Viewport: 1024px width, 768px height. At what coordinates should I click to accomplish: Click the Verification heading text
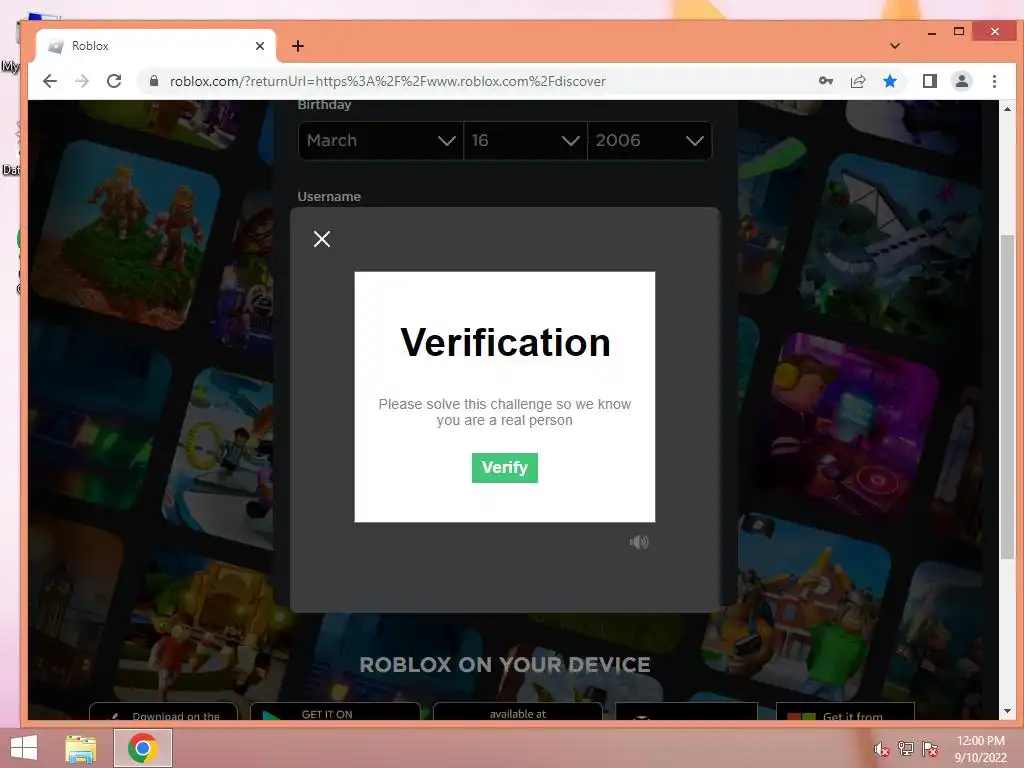(x=505, y=342)
